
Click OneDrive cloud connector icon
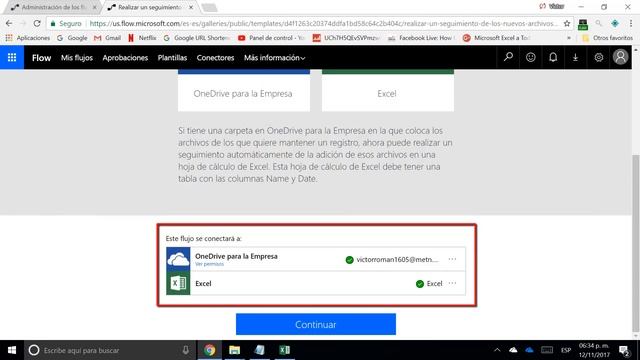[178, 259]
